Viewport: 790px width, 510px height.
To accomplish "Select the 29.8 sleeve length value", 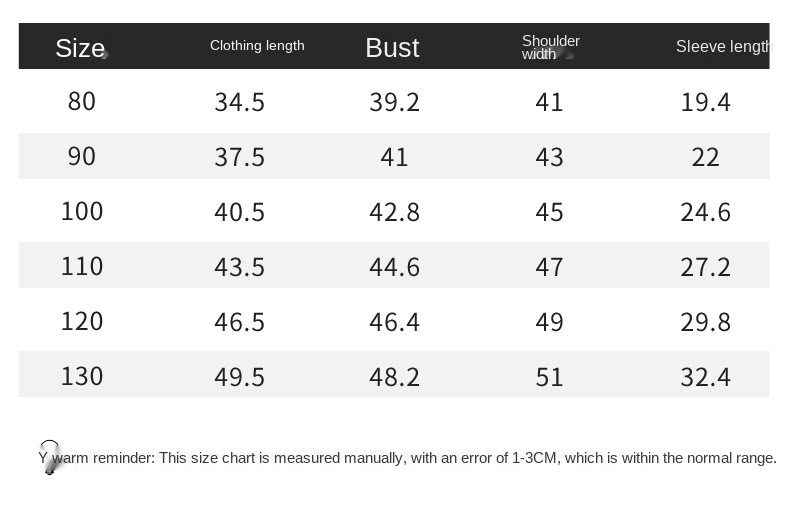I will 705,322.
